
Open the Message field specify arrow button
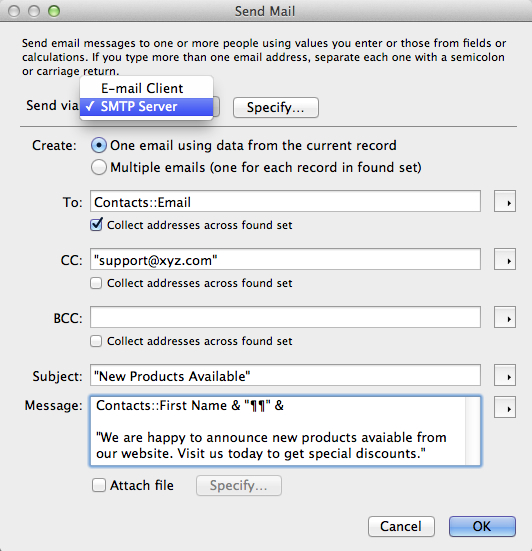click(505, 407)
